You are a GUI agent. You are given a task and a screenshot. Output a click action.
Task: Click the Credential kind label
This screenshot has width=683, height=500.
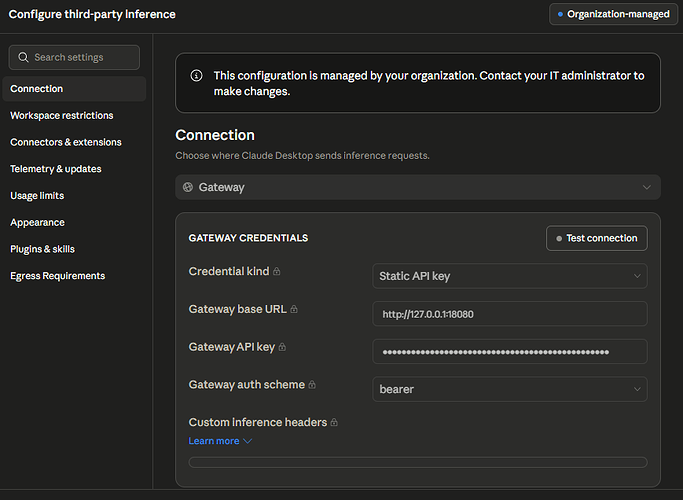229,271
